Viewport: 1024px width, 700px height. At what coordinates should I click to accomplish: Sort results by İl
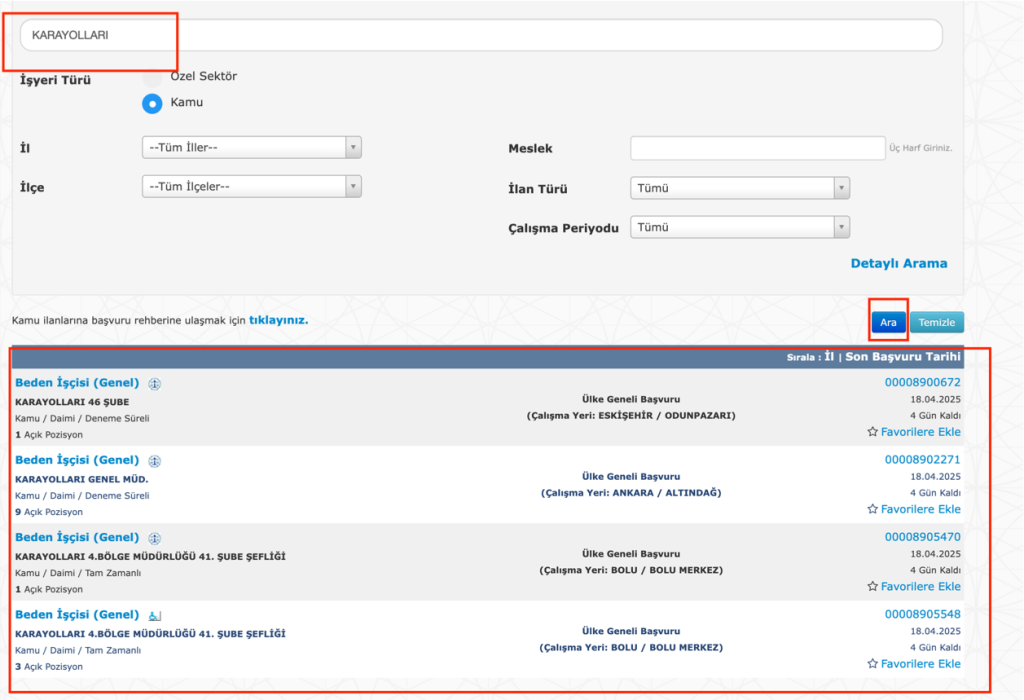829,357
